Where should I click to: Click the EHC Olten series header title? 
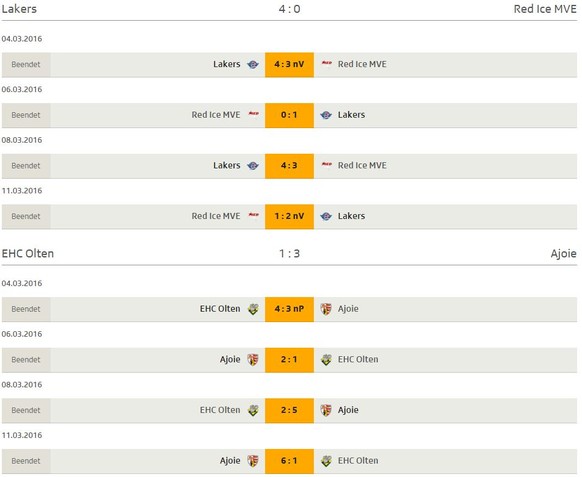coord(28,254)
